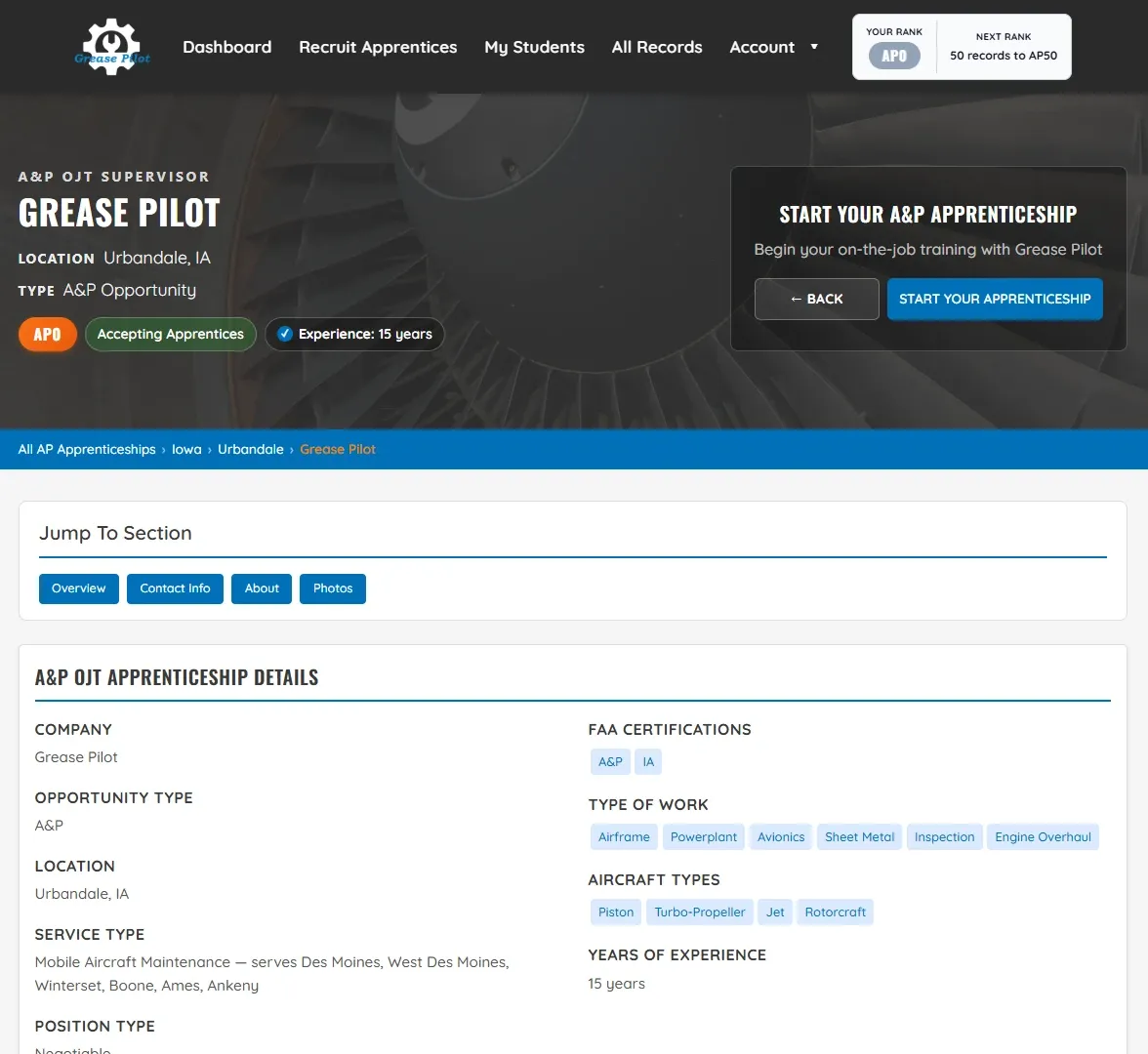1148x1054 pixels.
Task: Open My Students
Action: (535, 47)
